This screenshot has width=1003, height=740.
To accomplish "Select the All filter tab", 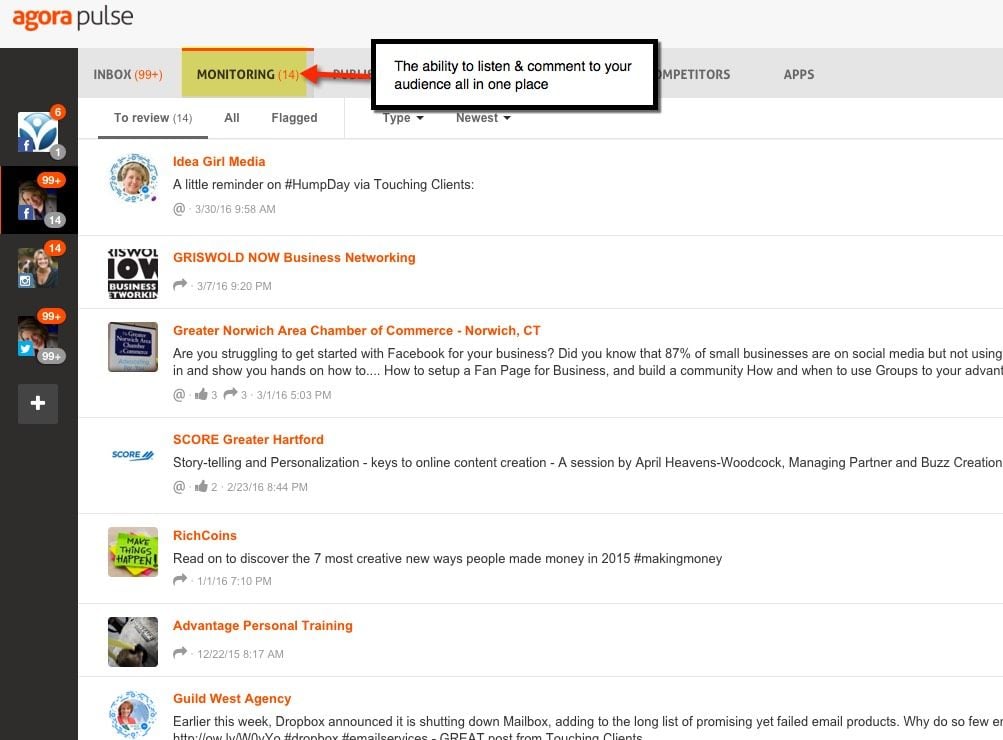I will click(232, 118).
